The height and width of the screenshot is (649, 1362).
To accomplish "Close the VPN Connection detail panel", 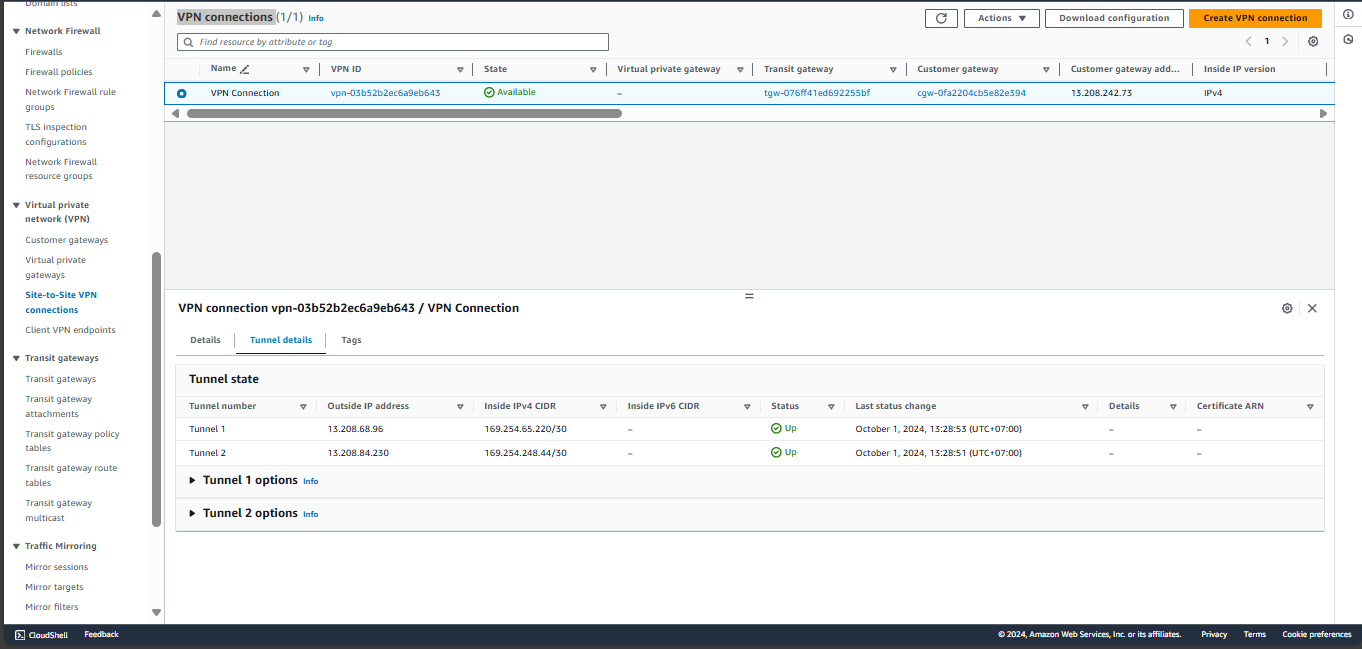I will [x=1312, y=308].
